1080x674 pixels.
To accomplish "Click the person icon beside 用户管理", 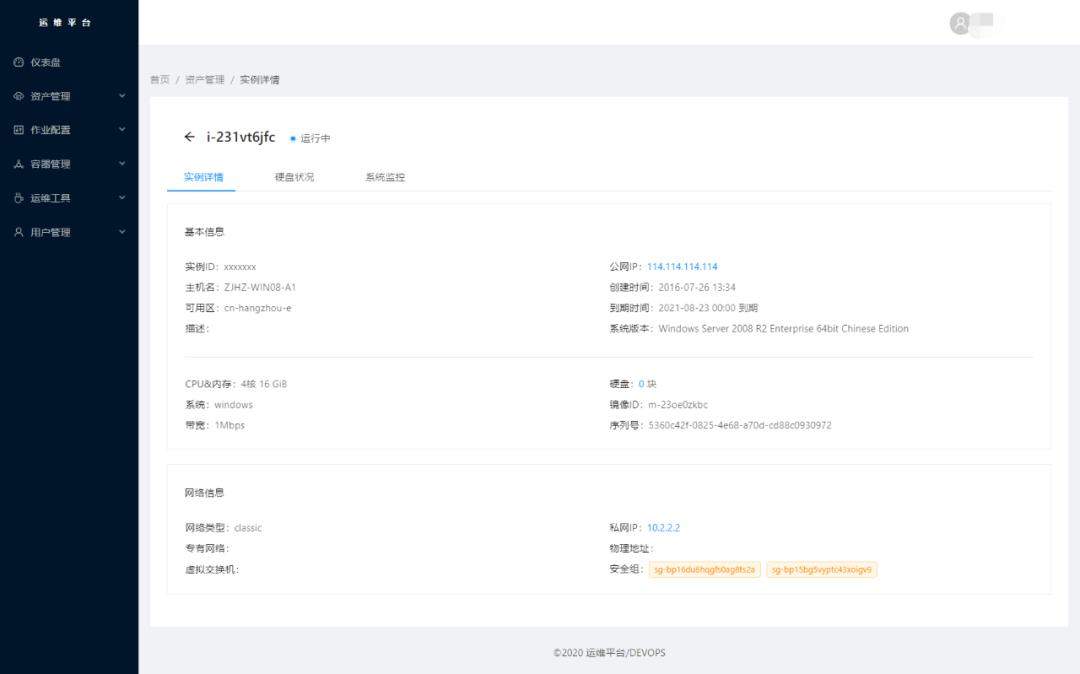I will pos(19,232).
